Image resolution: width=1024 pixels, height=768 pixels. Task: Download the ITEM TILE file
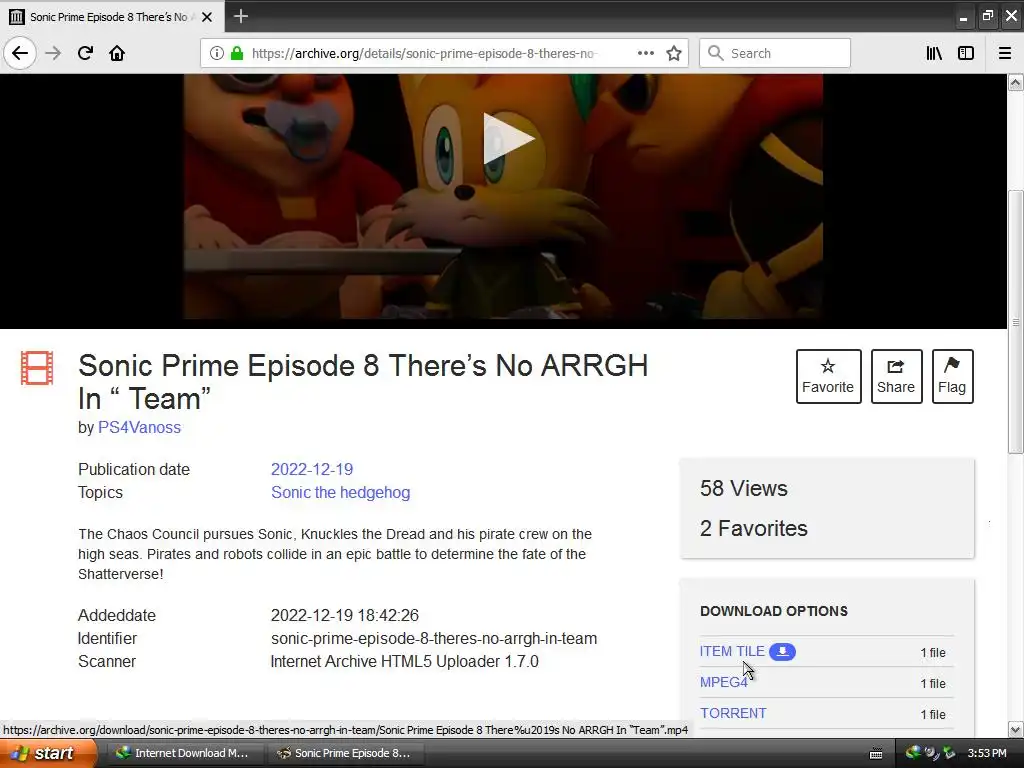[x=732, y=651]
